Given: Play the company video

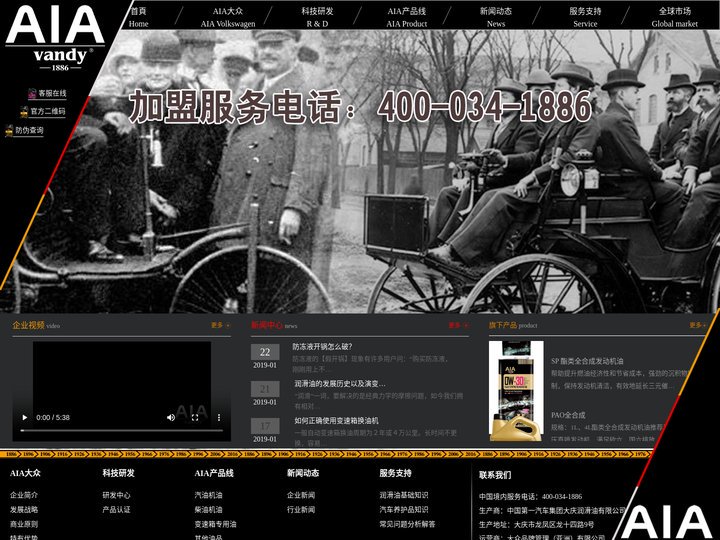Looking at the screenshot, I should click(25, 417).
